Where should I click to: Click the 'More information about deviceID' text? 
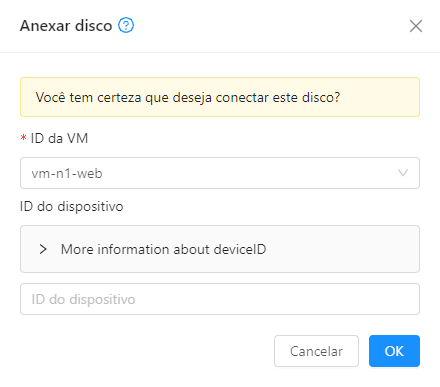click(163, 249)
